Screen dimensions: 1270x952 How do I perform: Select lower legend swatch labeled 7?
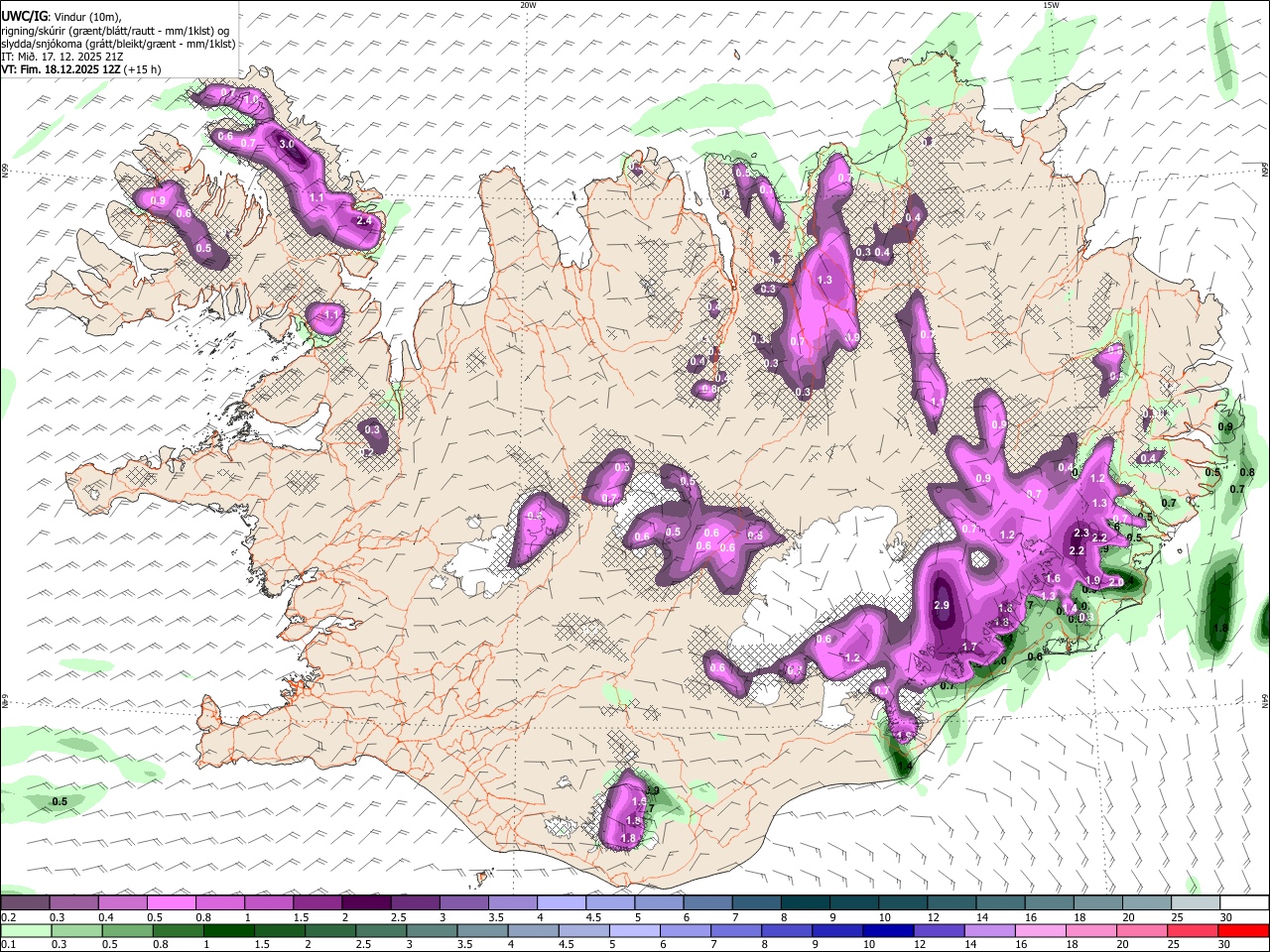[x=736, y=930]
